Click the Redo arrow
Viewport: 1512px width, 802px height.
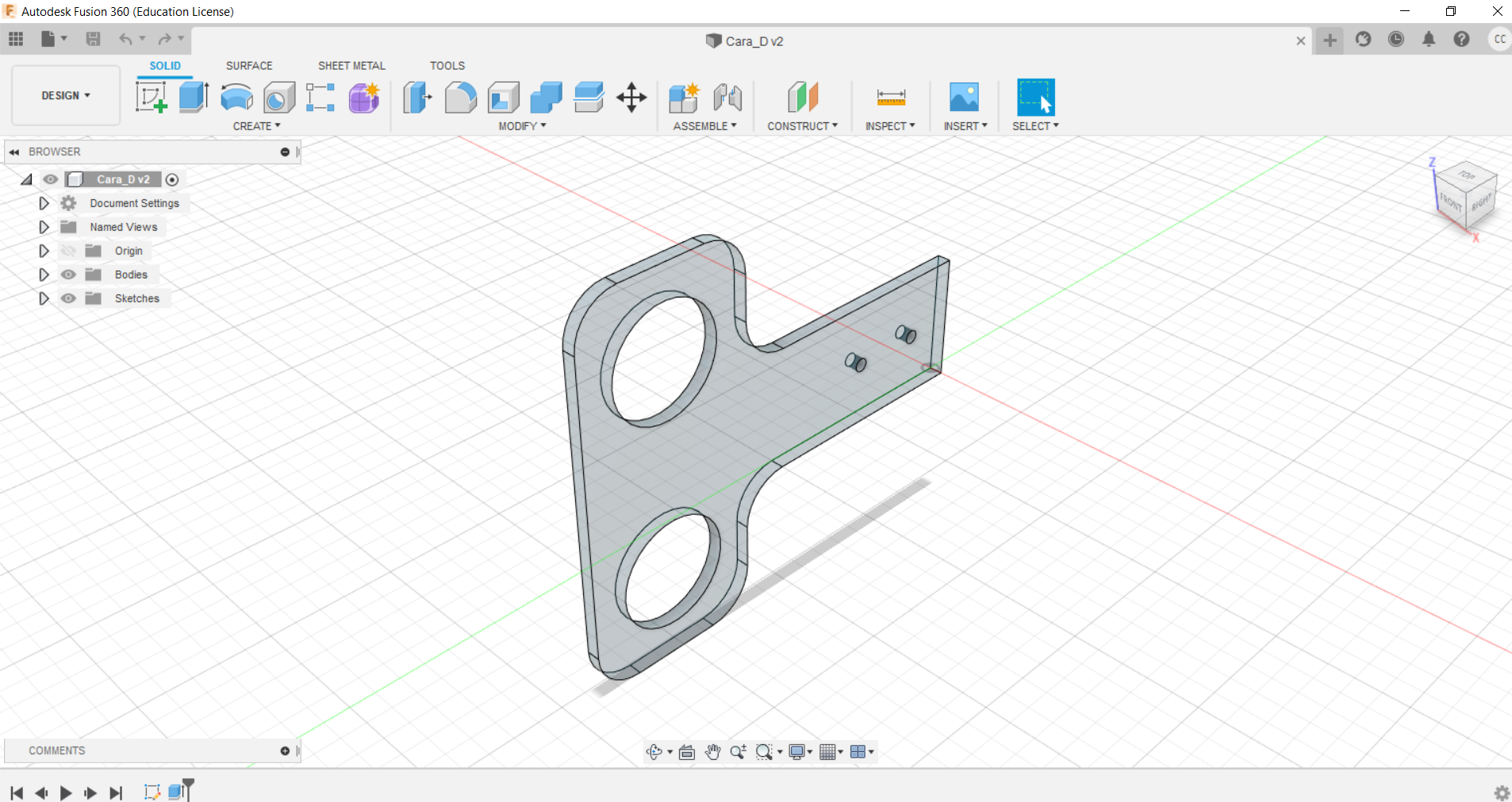[164, 39]
